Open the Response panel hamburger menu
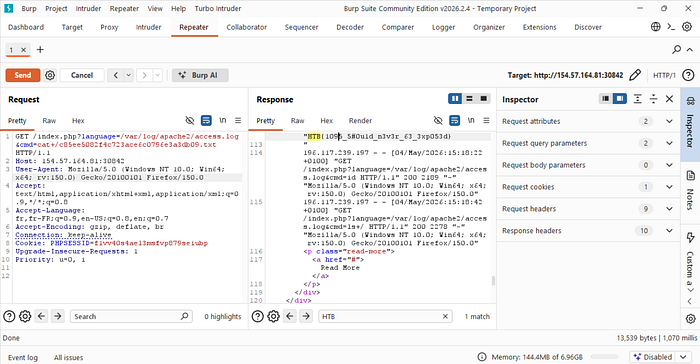The width and height of the screenshot is (700, 364). click(x=486, y=120)
